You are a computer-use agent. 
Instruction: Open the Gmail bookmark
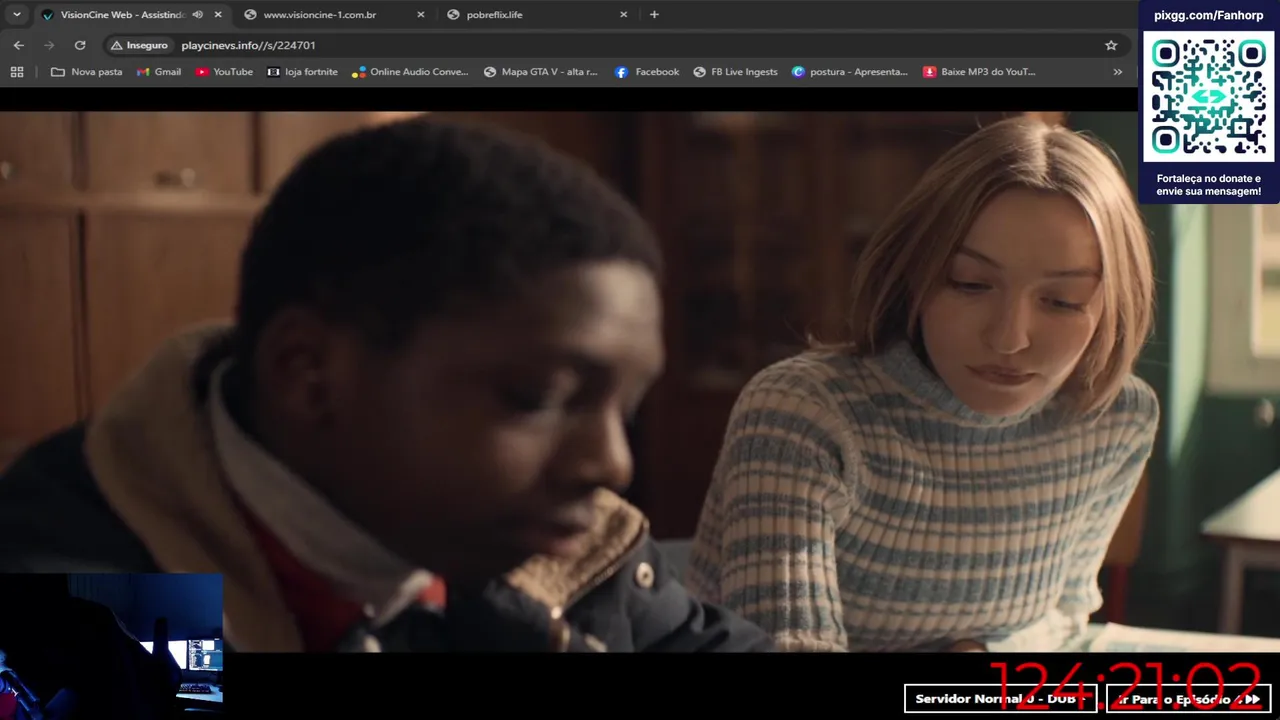[159, 72]
